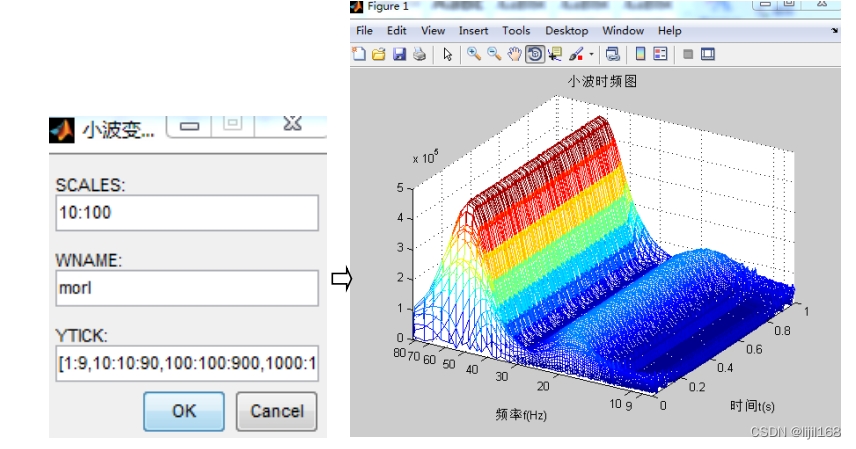The height and width of the screenshot is (449, 856).
Task: Open the Insert menu in Figure 1
Action: 473,31
